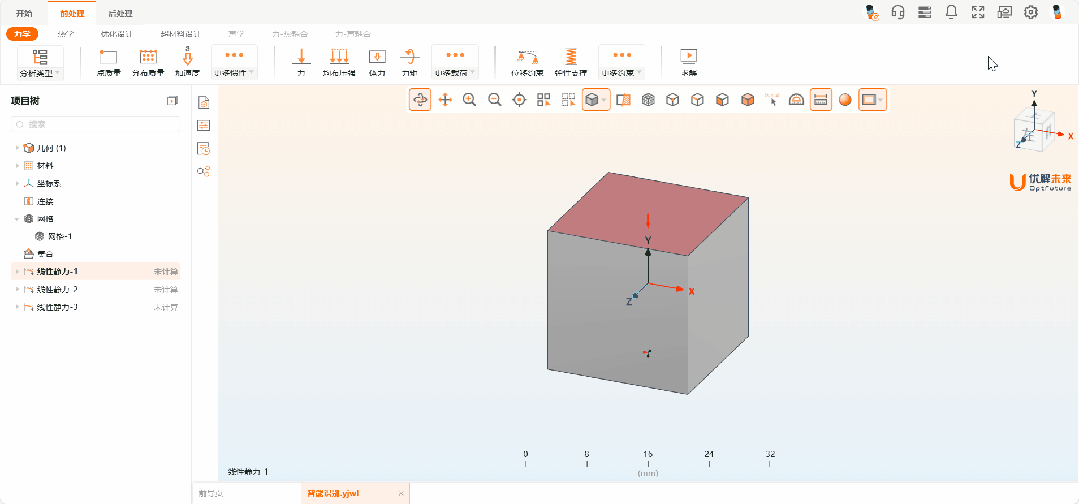Image resolution: width=1079 pixels, height=504 pixels.
Task: Switch to the 后处理 tab
Action: [120, 13]
